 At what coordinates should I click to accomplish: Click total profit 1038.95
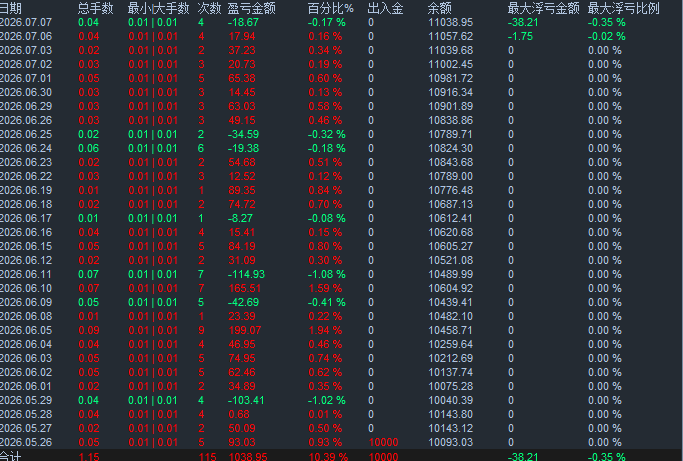(x=247, y=456)
